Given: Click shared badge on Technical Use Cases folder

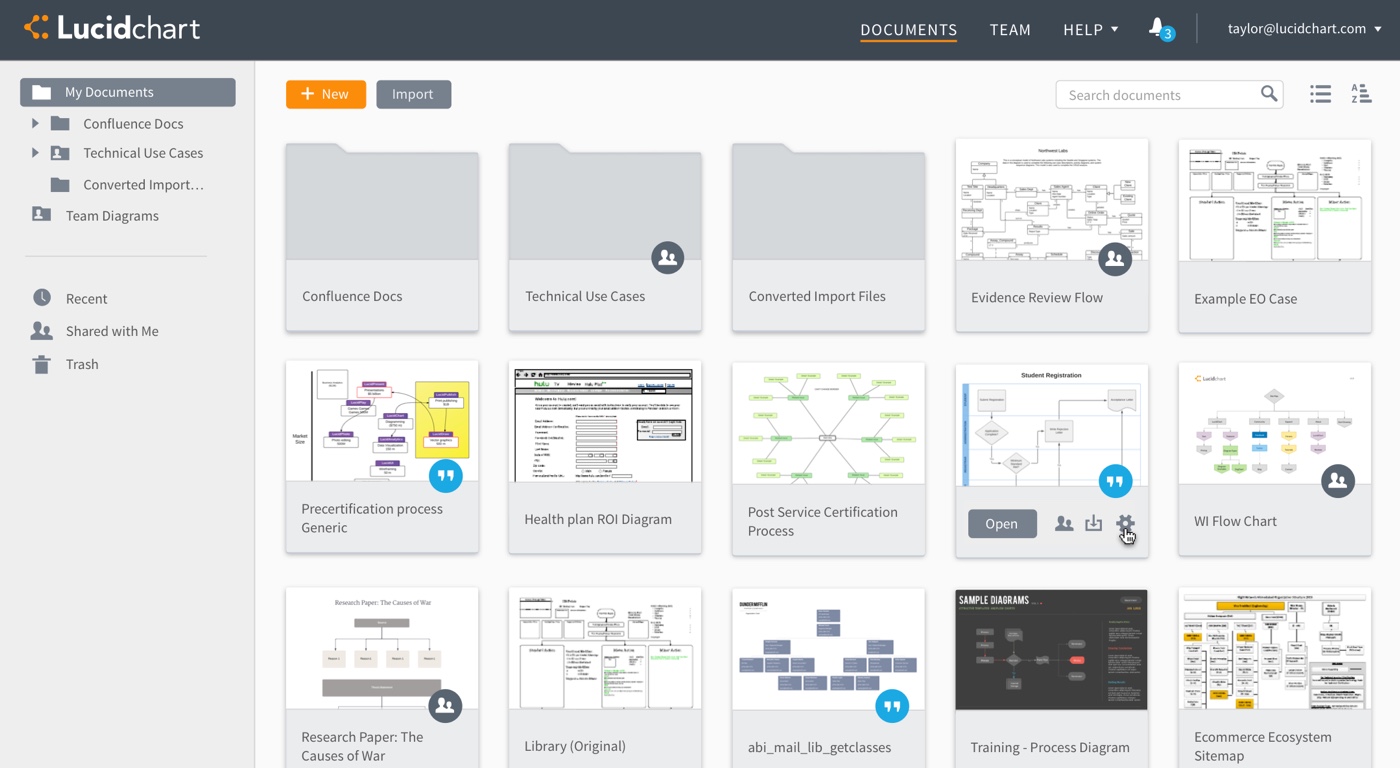Looking at the screenshot, I should click(x=668, y=258).
